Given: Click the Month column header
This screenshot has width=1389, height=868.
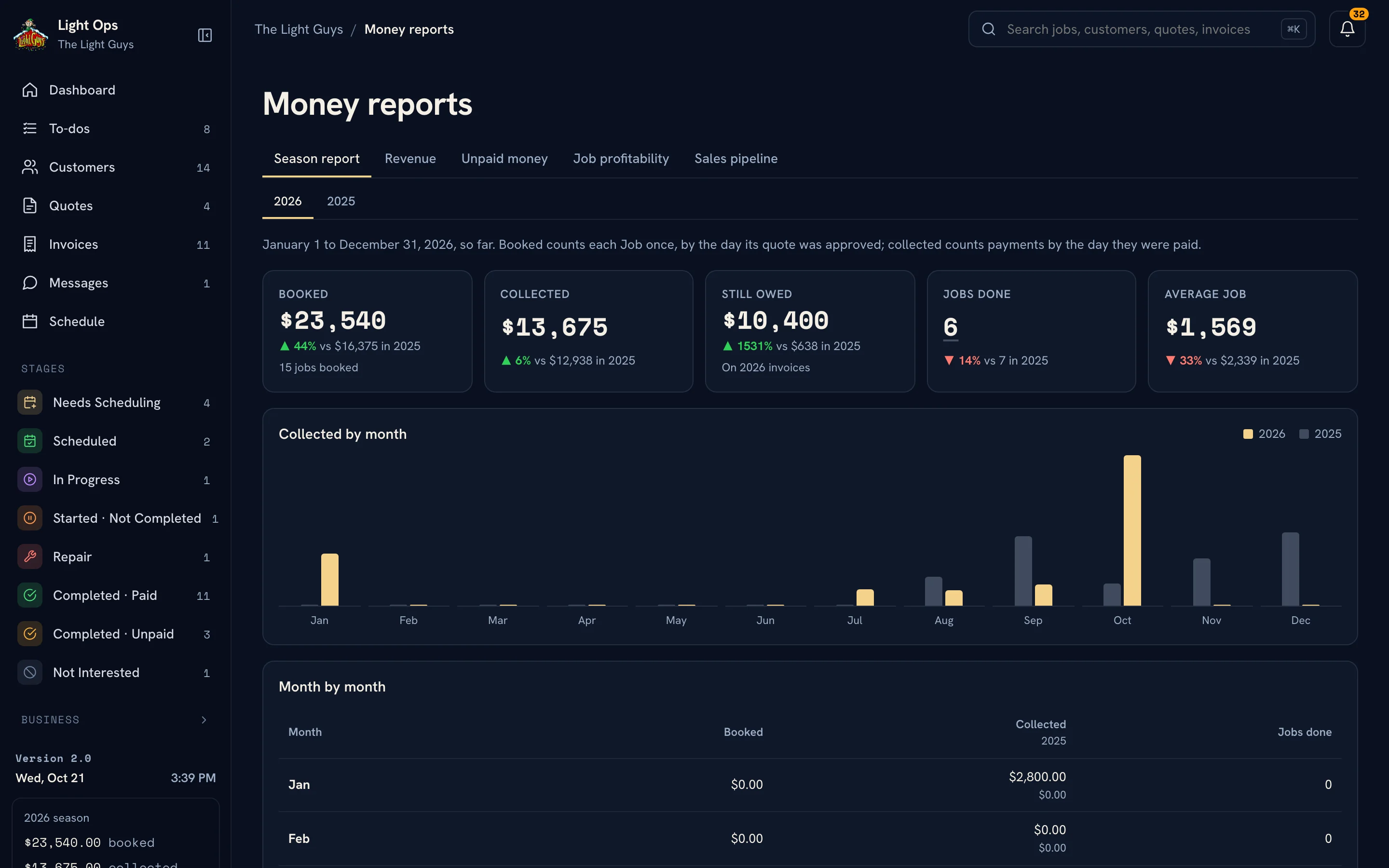Looking at the screenshot, I should [305, 732].
